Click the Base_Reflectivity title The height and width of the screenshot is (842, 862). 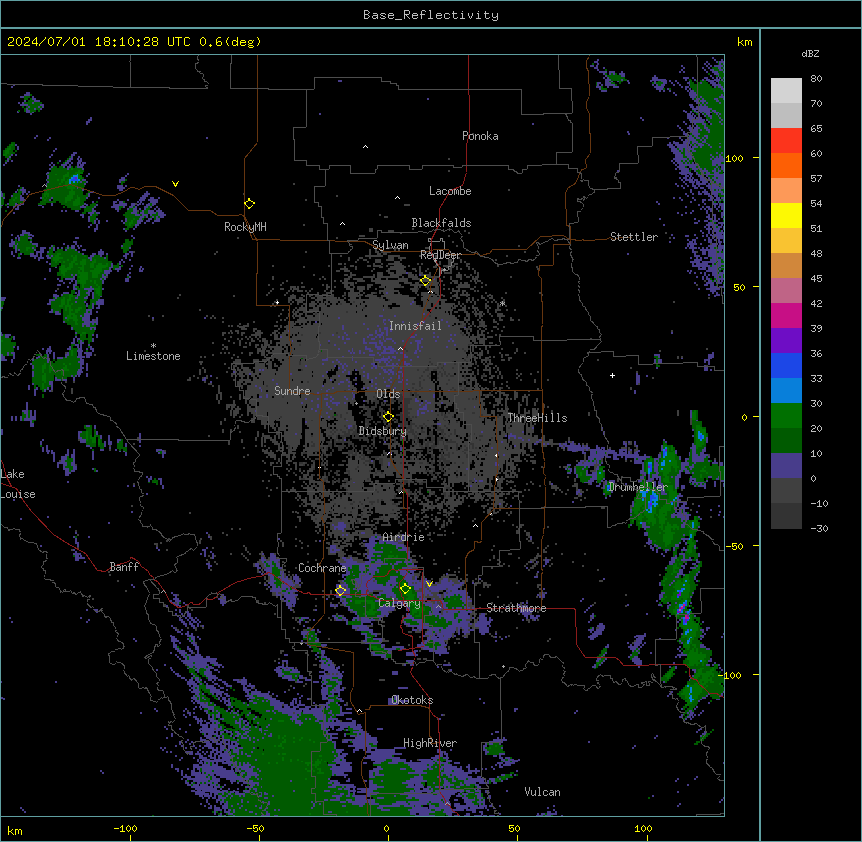tap(431, 15)
